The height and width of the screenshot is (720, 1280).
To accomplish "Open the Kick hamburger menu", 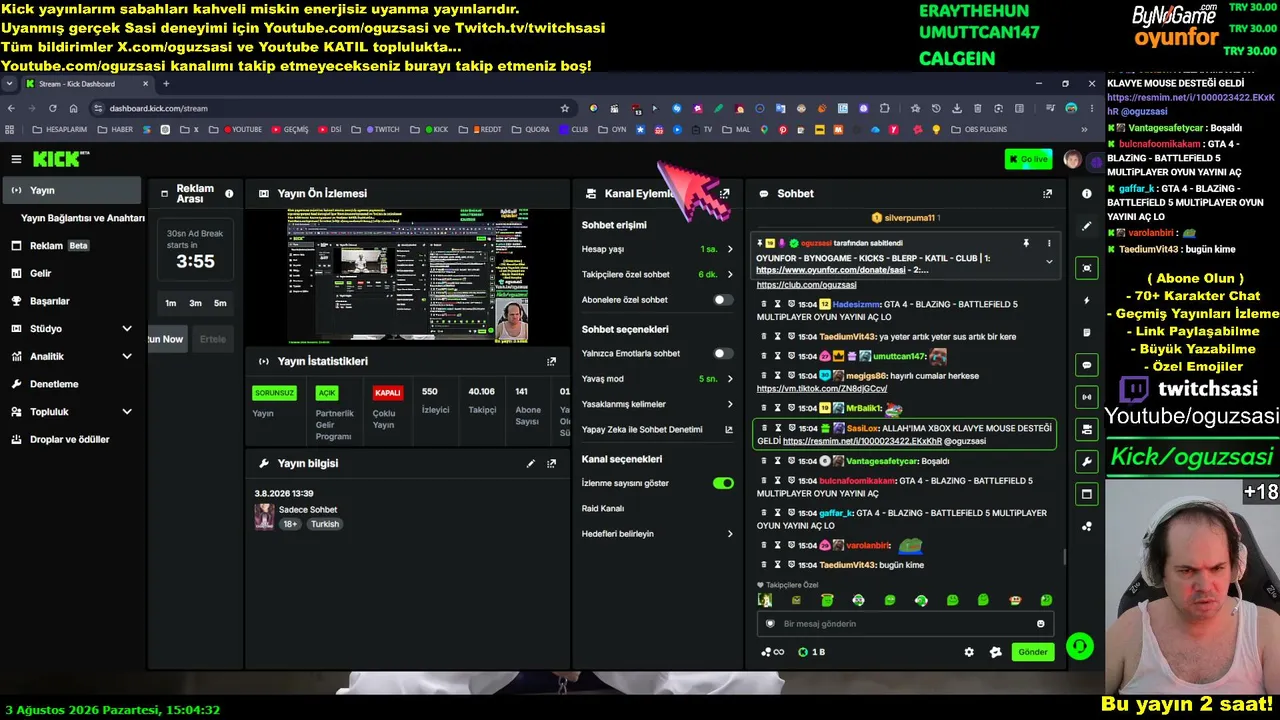I will click(x=16, y=159).
